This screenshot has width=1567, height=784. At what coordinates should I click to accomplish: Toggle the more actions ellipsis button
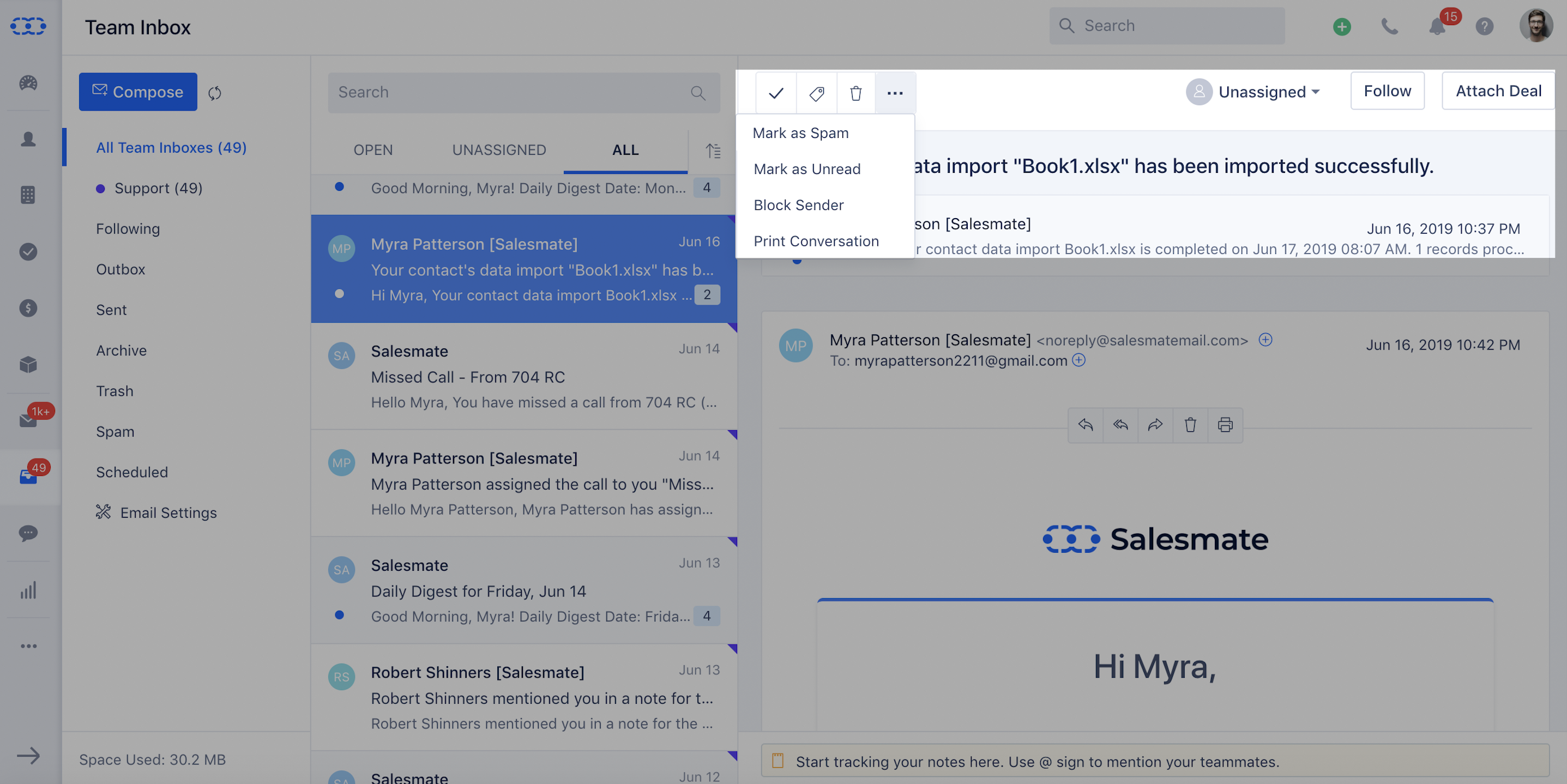coord(895,93)
